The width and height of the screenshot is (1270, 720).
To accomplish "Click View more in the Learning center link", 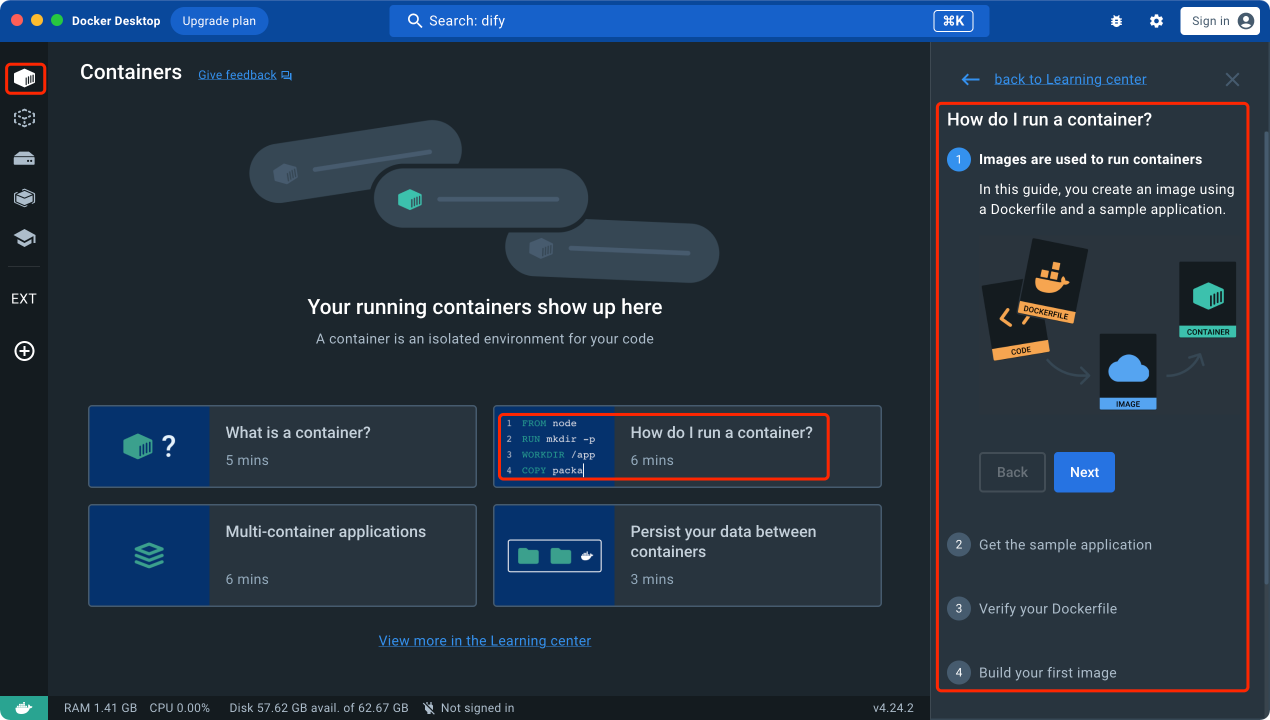I will coord(485,641).
